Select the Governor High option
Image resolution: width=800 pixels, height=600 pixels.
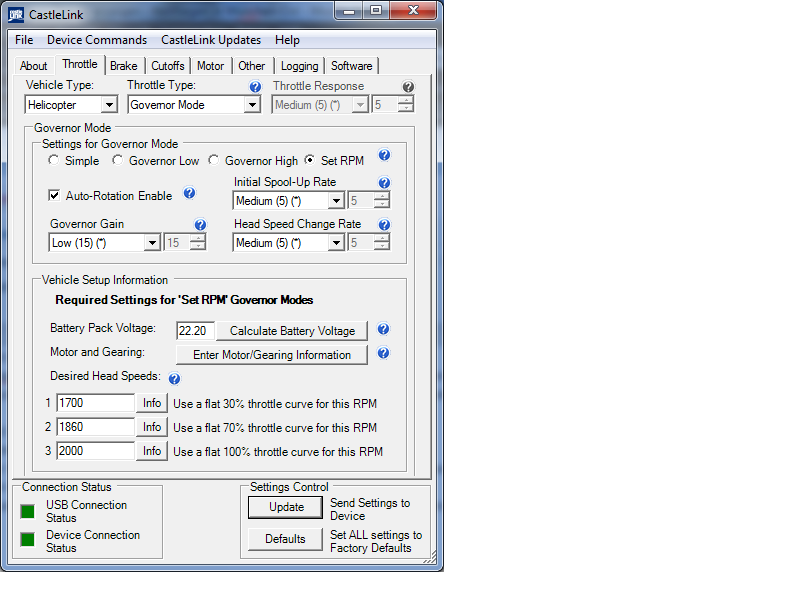click(x=213, y=160)
